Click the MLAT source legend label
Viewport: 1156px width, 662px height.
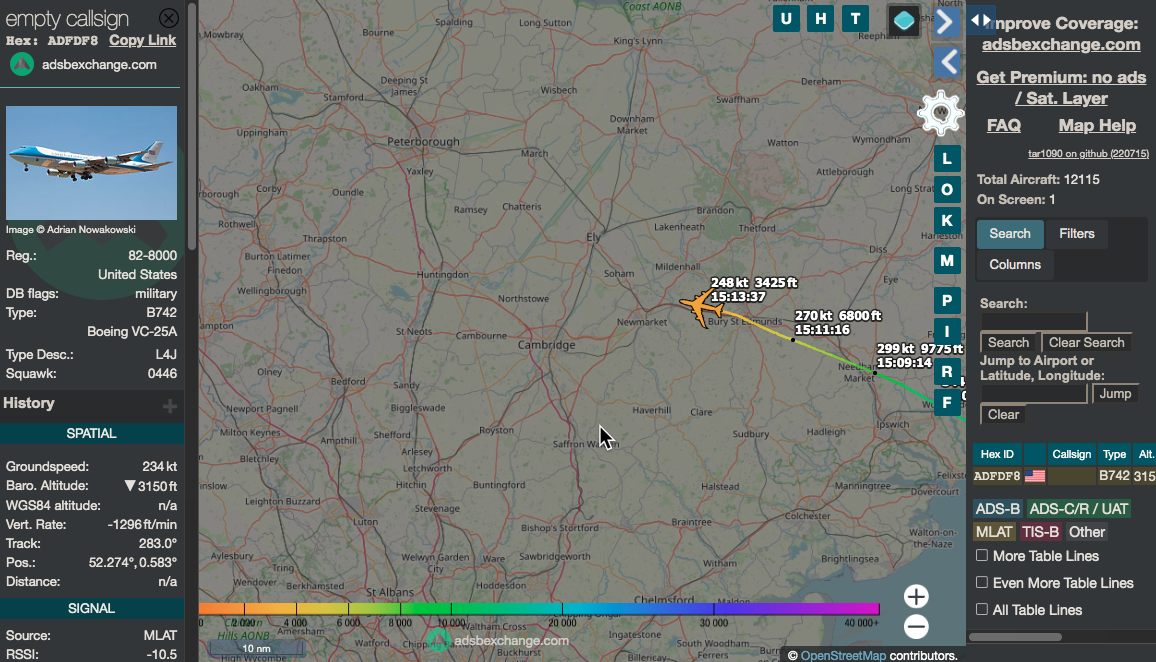point(994,532)
